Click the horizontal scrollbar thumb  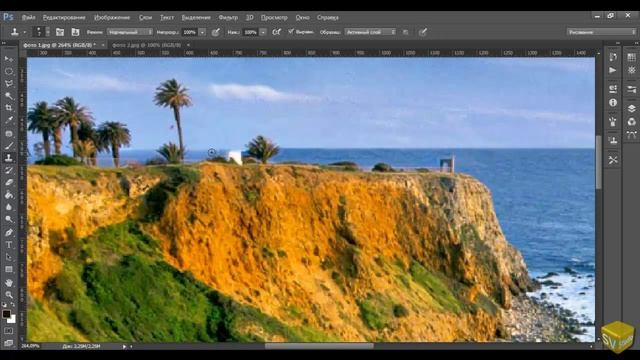[319, 346]
